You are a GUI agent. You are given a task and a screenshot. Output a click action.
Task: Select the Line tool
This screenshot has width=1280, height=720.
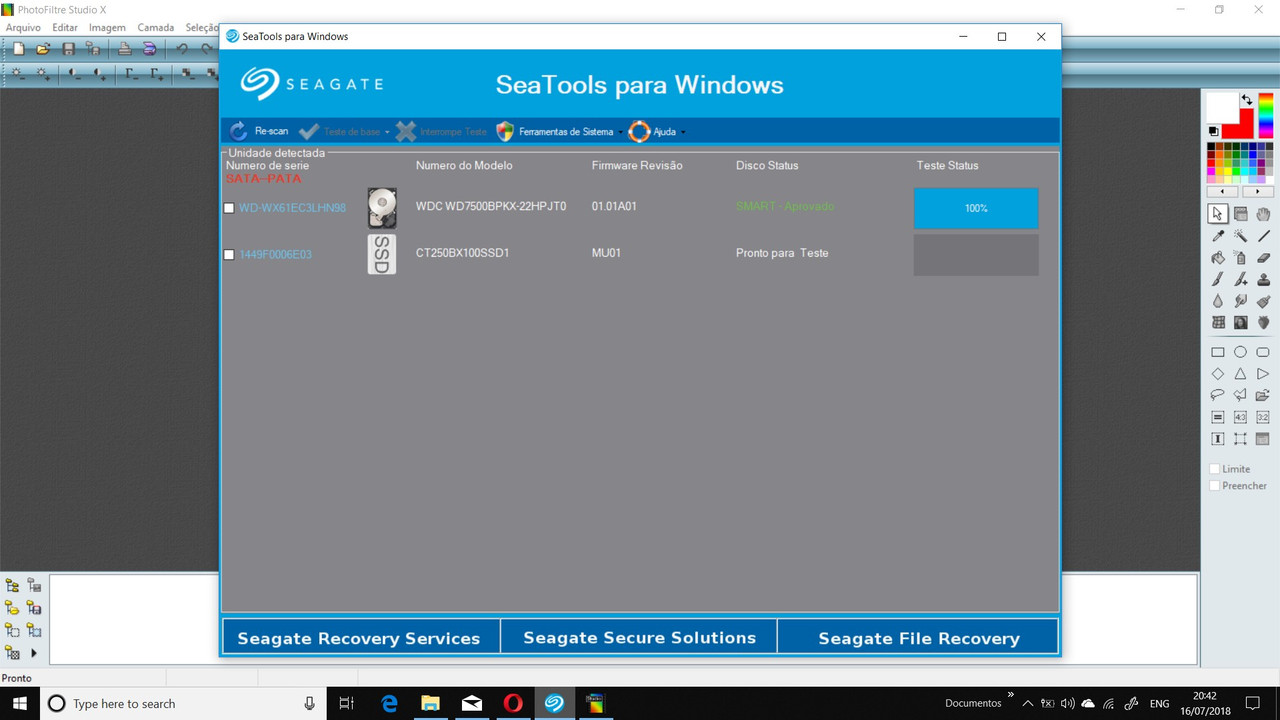click(x=1263, y=236)
